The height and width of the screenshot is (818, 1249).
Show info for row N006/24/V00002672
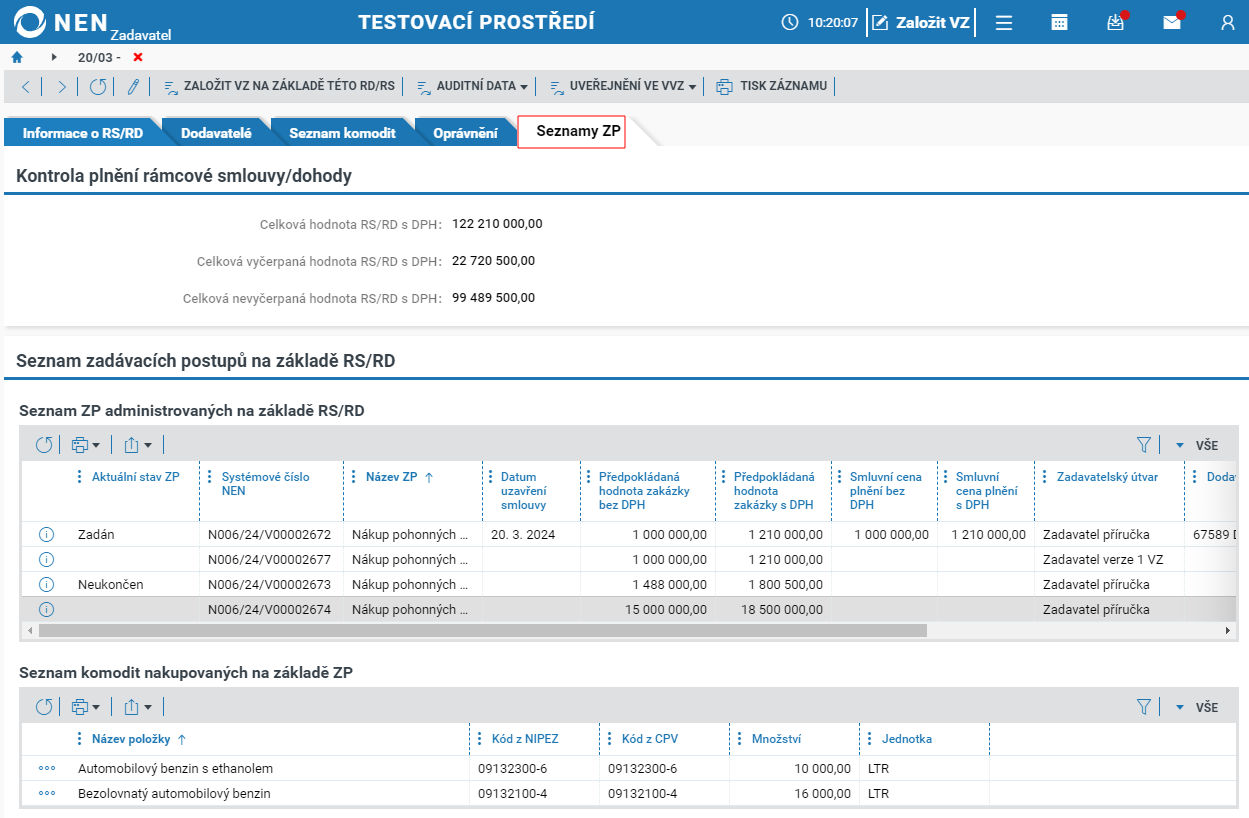tap(46, 535)
